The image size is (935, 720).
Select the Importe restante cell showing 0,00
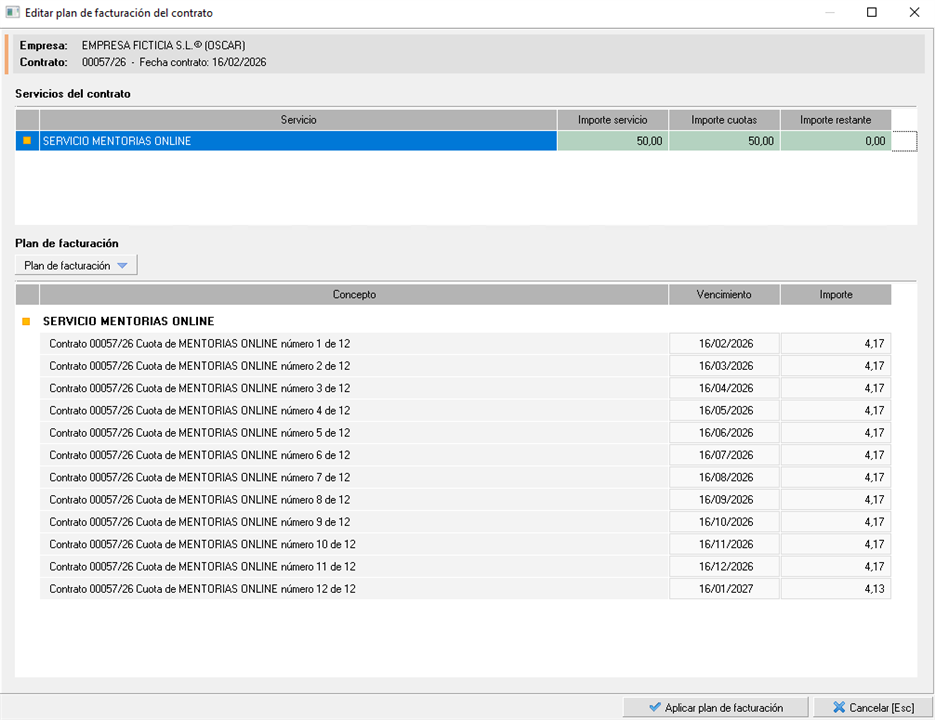pos(835,141)
